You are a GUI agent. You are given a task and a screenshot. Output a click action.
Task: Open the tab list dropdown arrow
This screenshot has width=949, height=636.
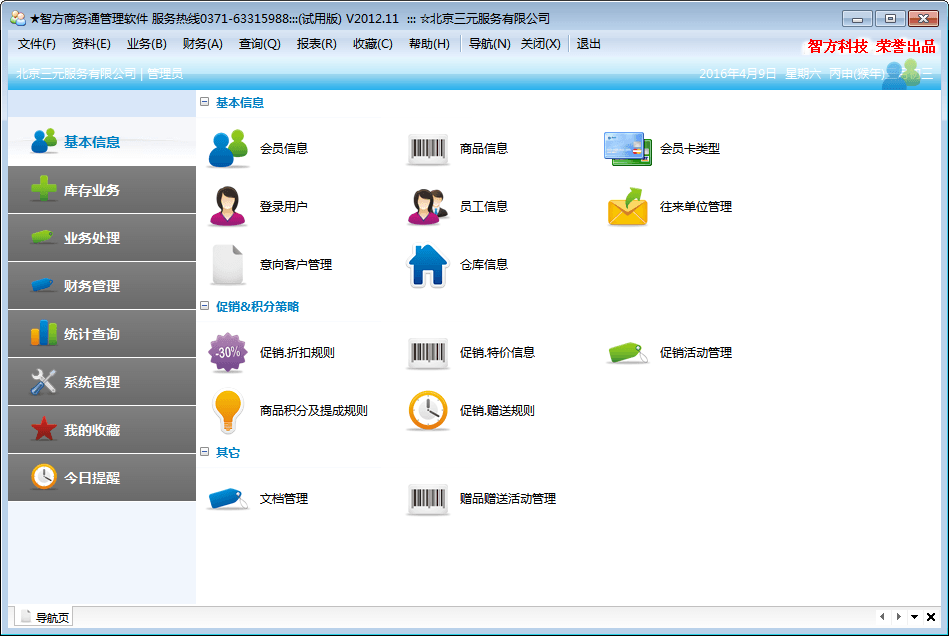pyautogui.click(x=914, y=617)
